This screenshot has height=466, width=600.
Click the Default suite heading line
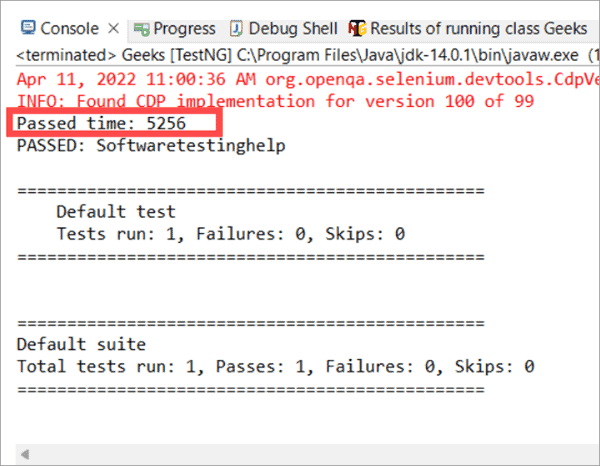81,344
